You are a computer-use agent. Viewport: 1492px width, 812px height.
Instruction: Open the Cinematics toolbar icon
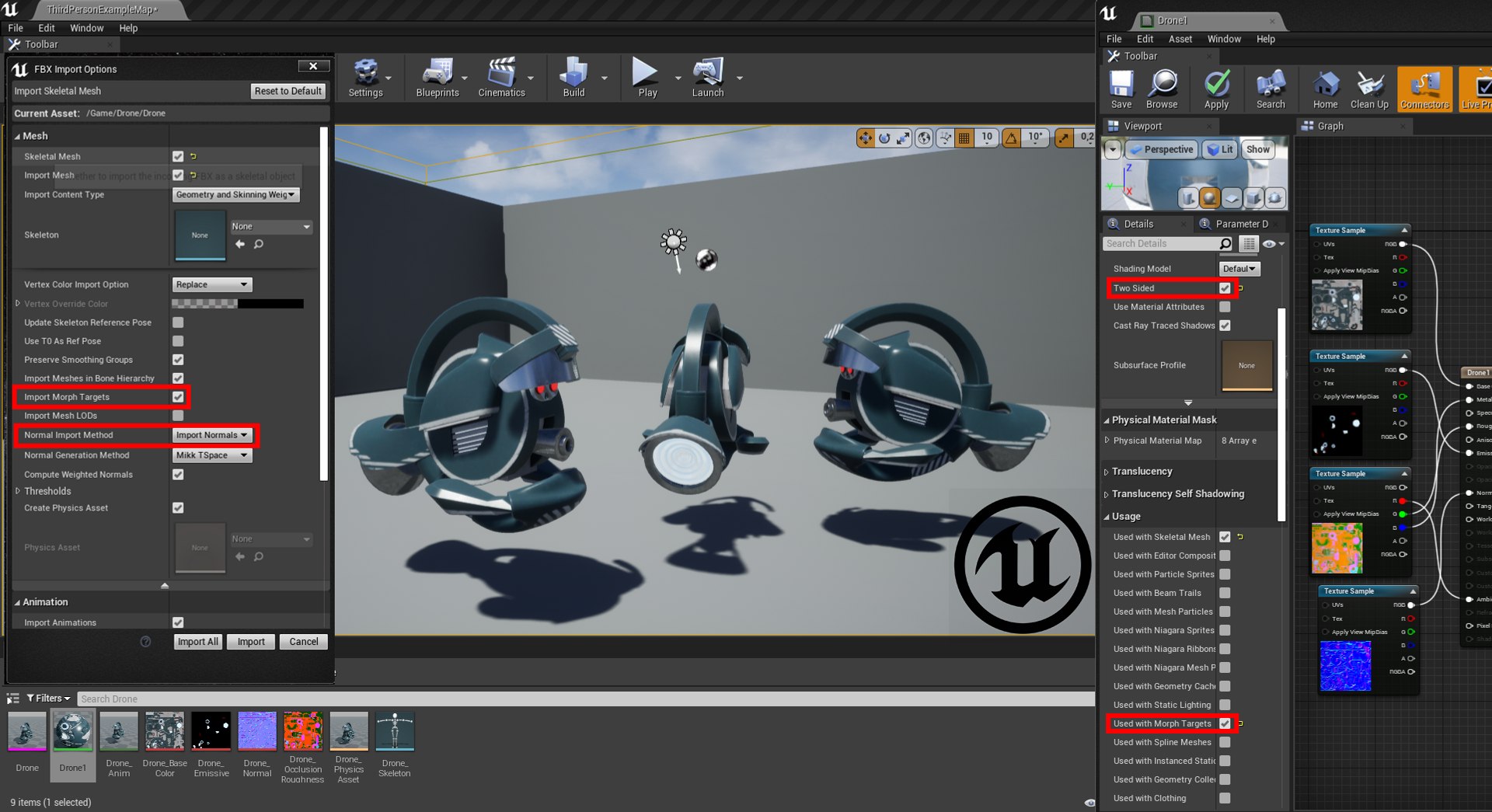(x=502, y=78)
